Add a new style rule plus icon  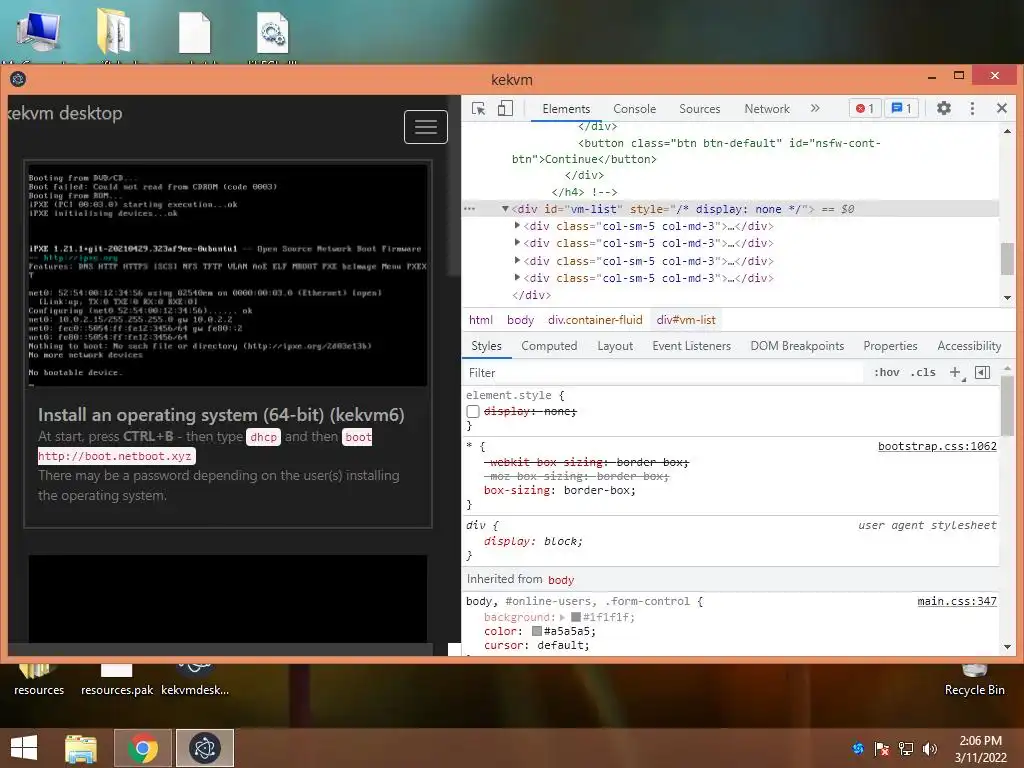(x=955, y=373)
